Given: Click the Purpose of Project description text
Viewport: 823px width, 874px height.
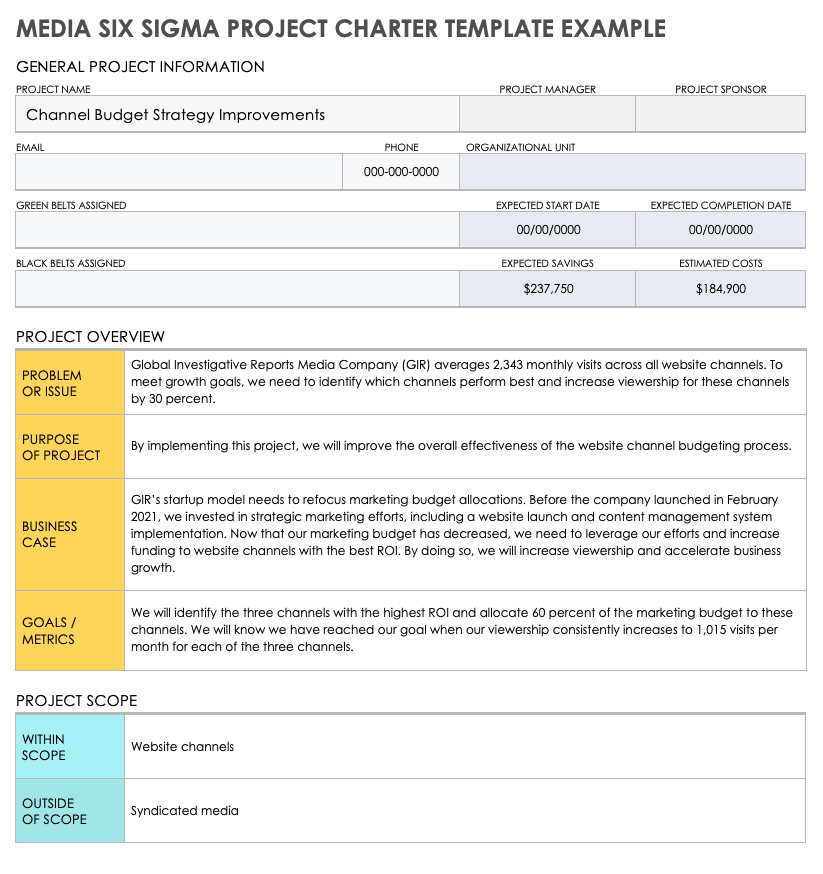Looking at the screenshot, I should pos(461,446).
